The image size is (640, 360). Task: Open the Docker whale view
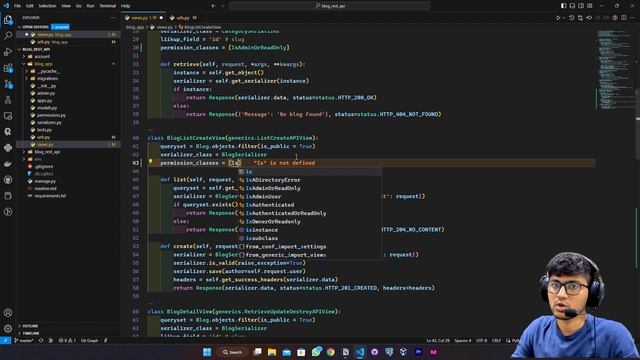8,164
